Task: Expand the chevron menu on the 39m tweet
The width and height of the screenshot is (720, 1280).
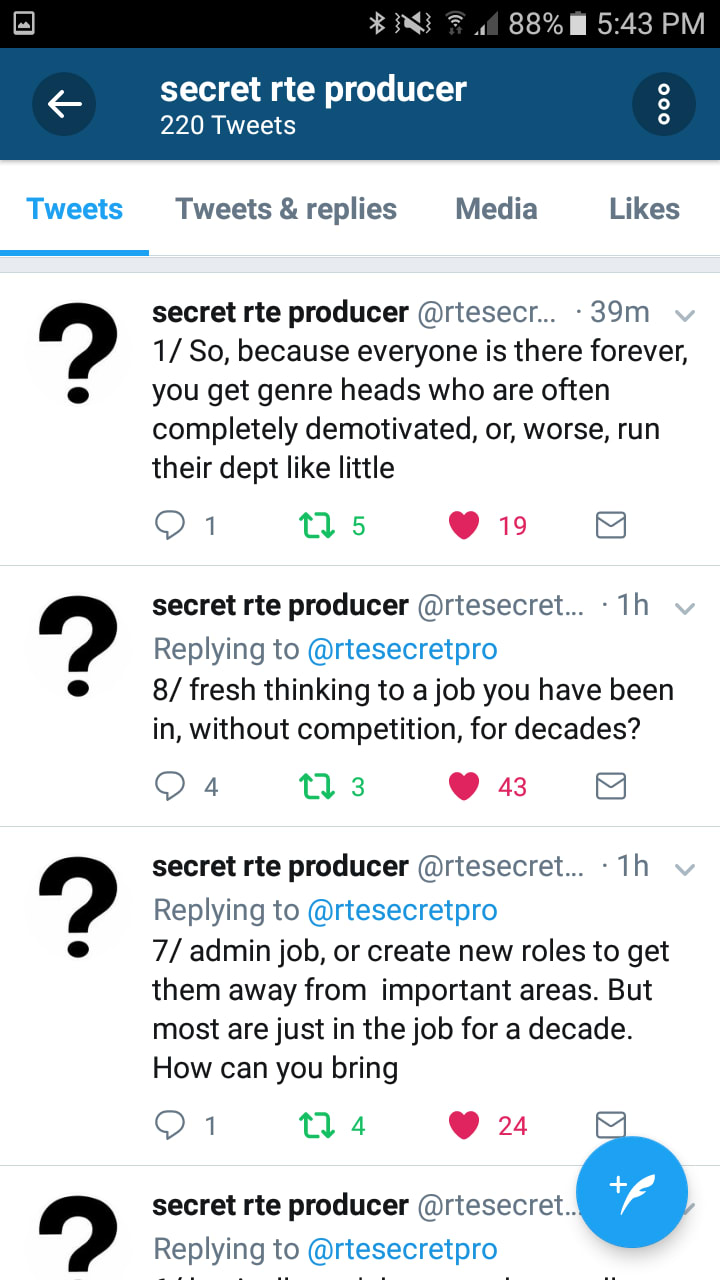Action: 685,315
